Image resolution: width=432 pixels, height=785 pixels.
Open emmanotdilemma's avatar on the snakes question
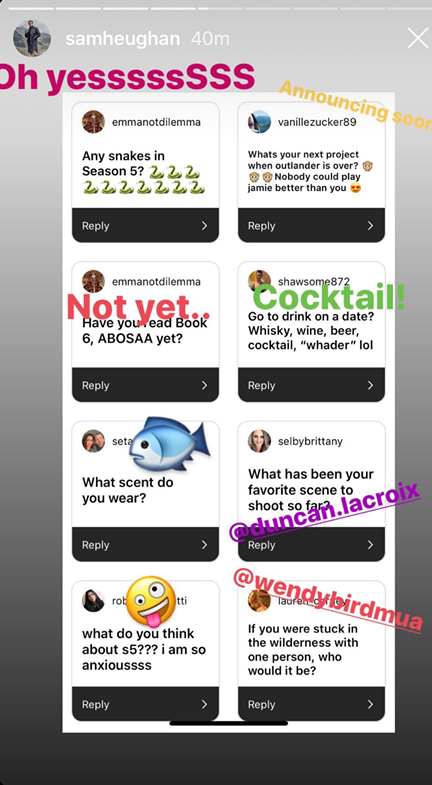coord(93,122)
